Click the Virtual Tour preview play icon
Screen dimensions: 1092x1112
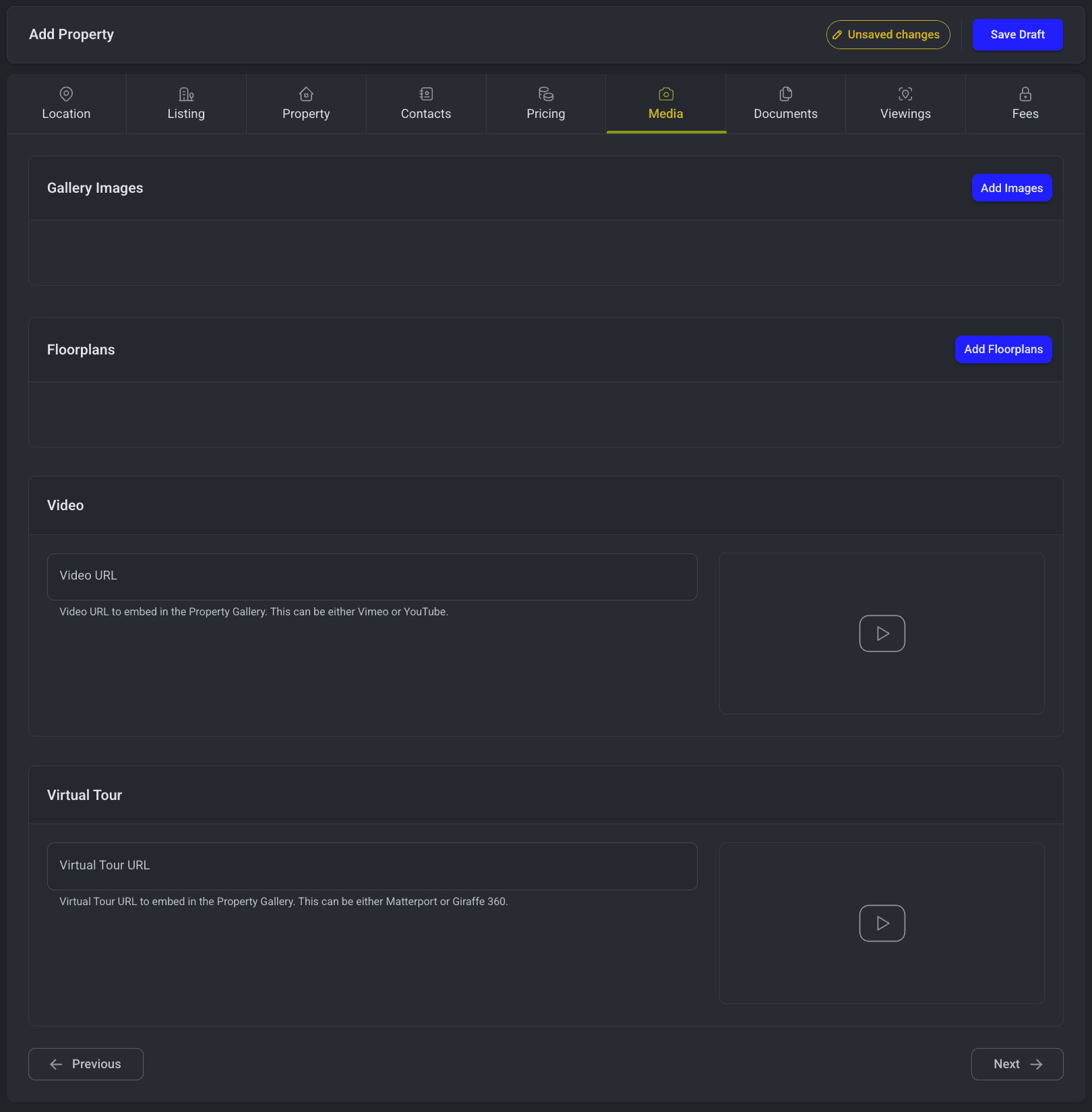click(x=882, y=923)
